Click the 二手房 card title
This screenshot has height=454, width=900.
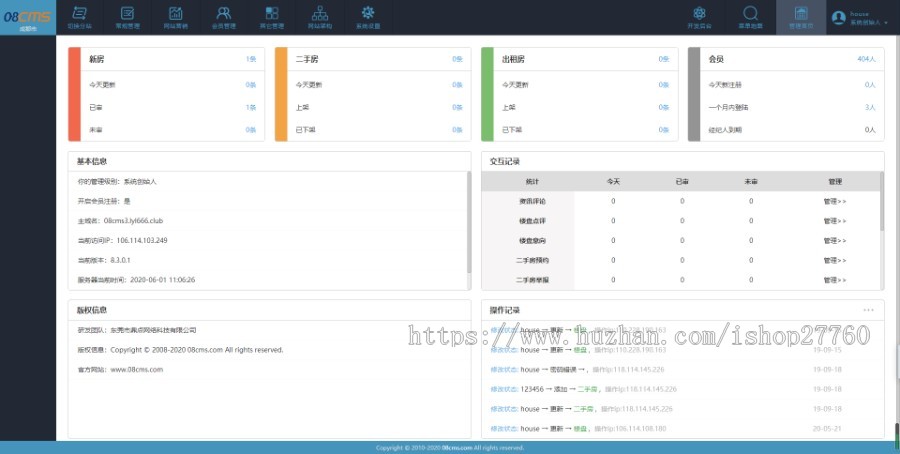[x=307, y=59]
